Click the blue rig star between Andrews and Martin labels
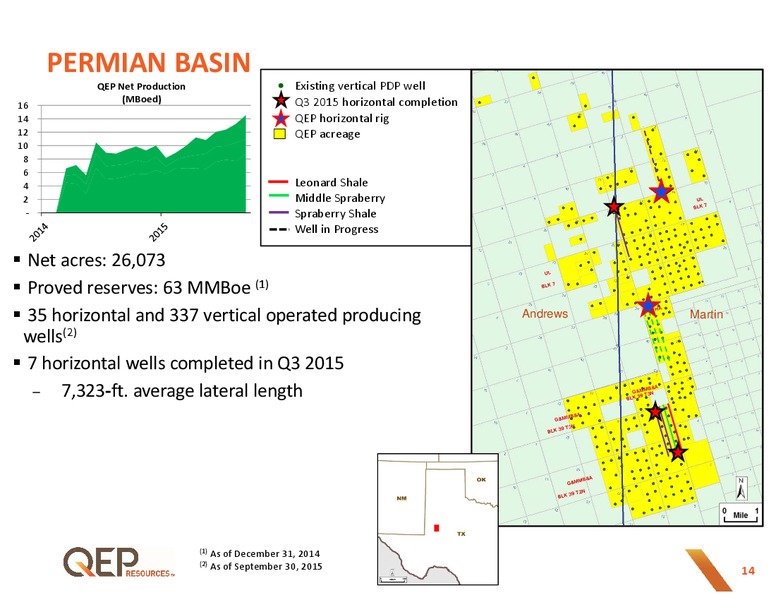Screen dimensions: 776x600 pos(648,306)
